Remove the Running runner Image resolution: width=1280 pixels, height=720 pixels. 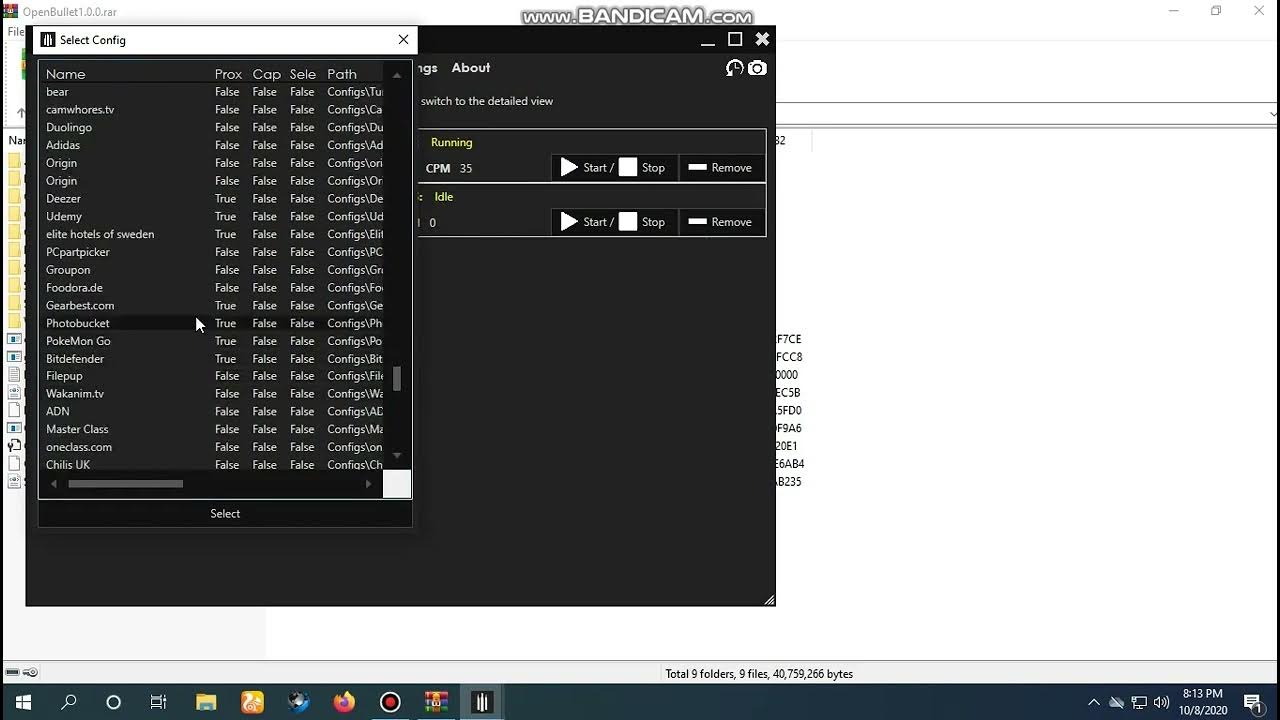click(721, 168)
